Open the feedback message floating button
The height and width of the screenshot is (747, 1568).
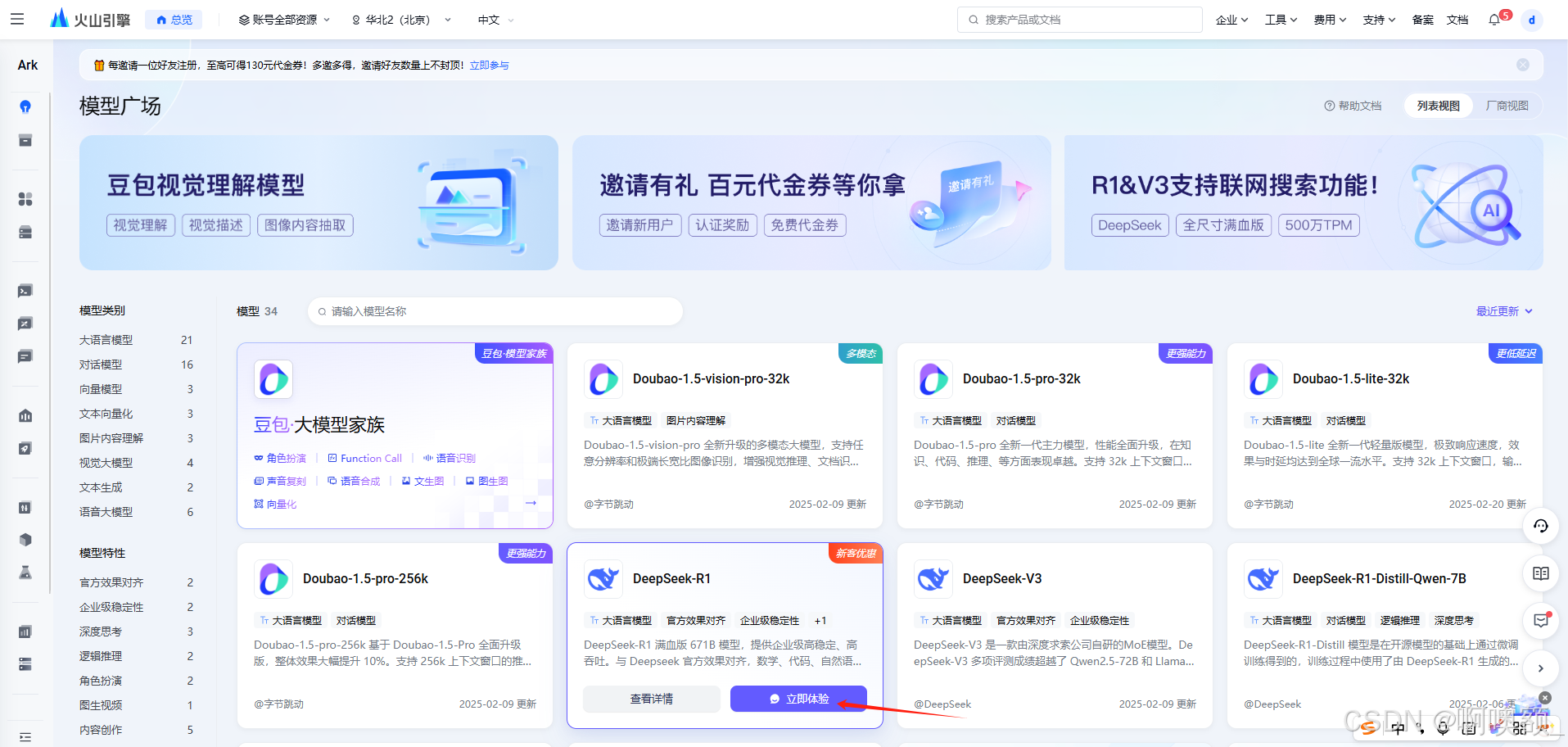tap(1540, 621)
